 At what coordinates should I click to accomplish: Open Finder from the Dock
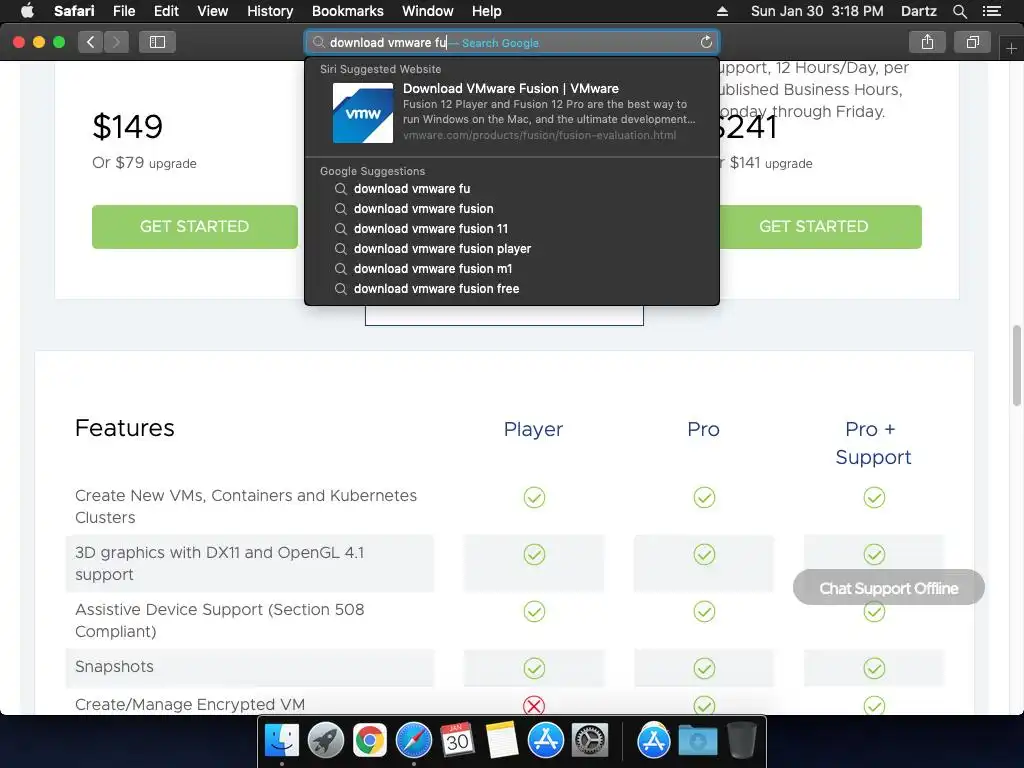click(x=281, y=741)
